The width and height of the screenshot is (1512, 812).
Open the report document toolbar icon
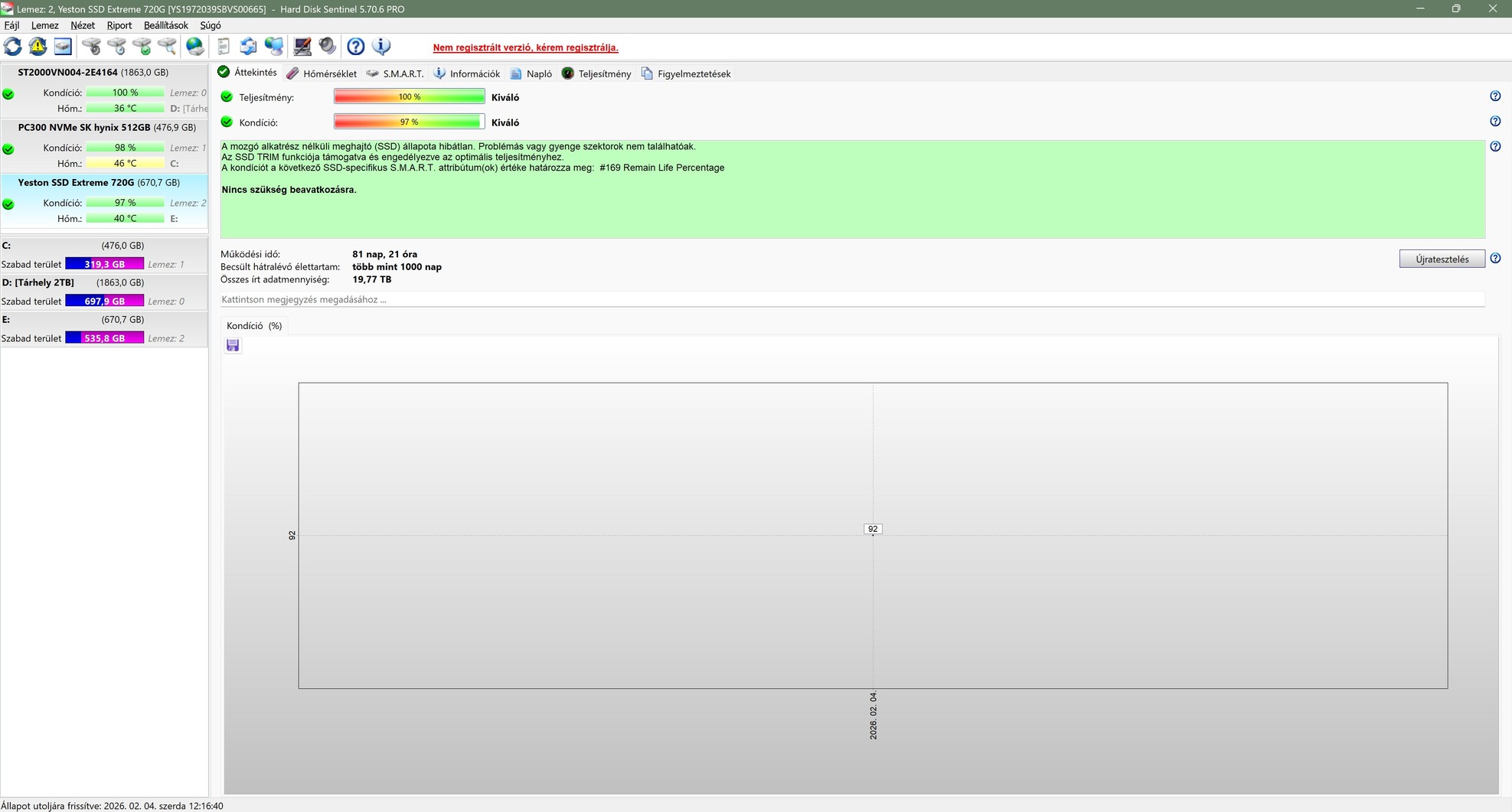[x=223, y=47]
